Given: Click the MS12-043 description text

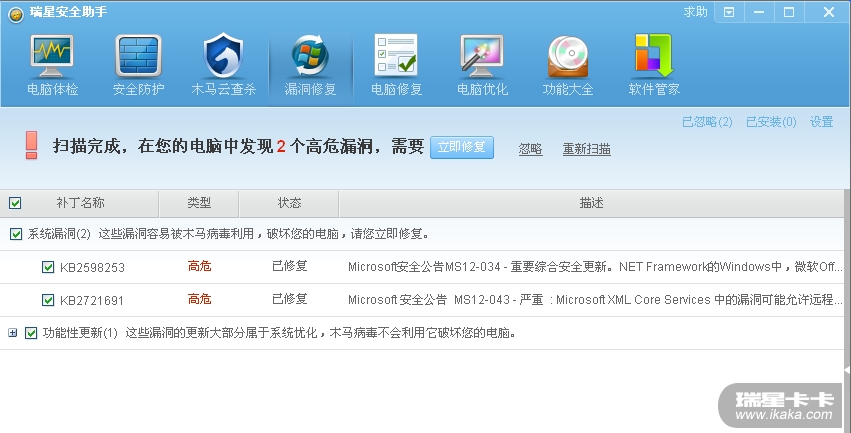Looking at the screenshot, I should click(x=595, y=300).
